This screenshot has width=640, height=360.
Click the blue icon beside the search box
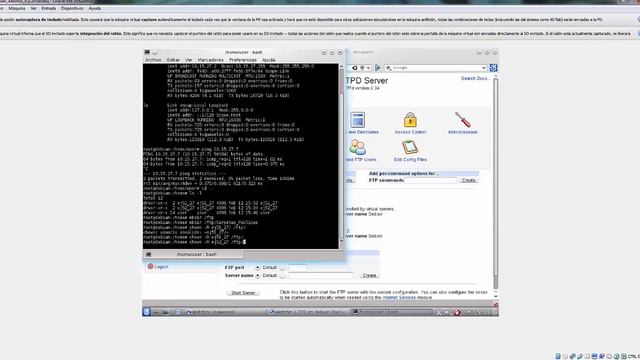(493, 68)
